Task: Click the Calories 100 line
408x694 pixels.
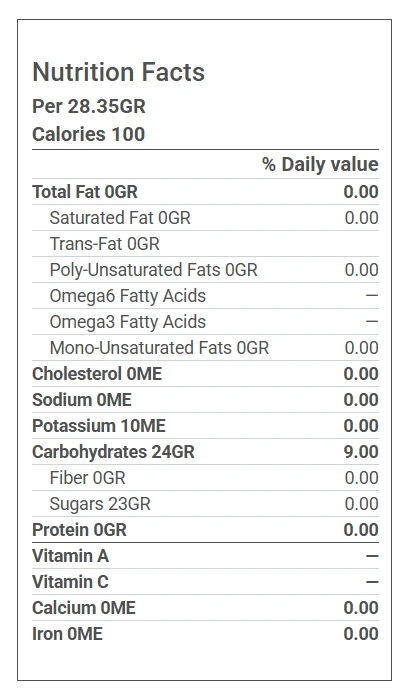Action: click(x=89, y=134)
